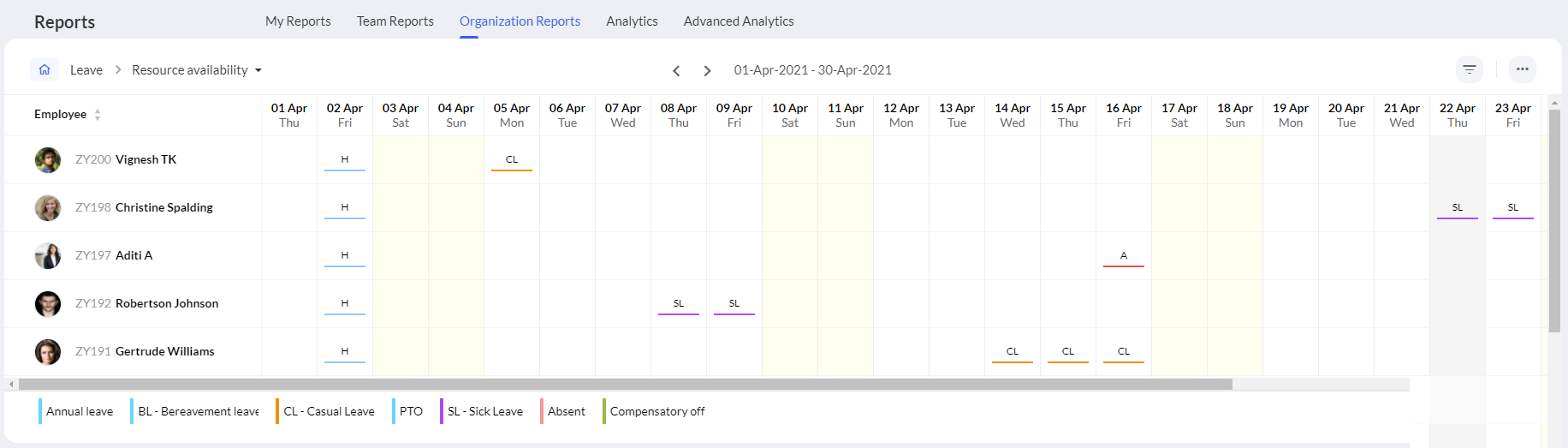Click the CL - Casual Leave legend swatch
The width and height of the screenshot is (1568, 448).
[277, 411]
